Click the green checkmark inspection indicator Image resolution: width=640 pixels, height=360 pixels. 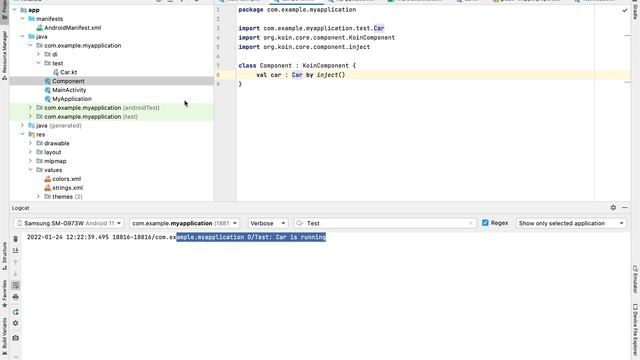coord(625,10)
